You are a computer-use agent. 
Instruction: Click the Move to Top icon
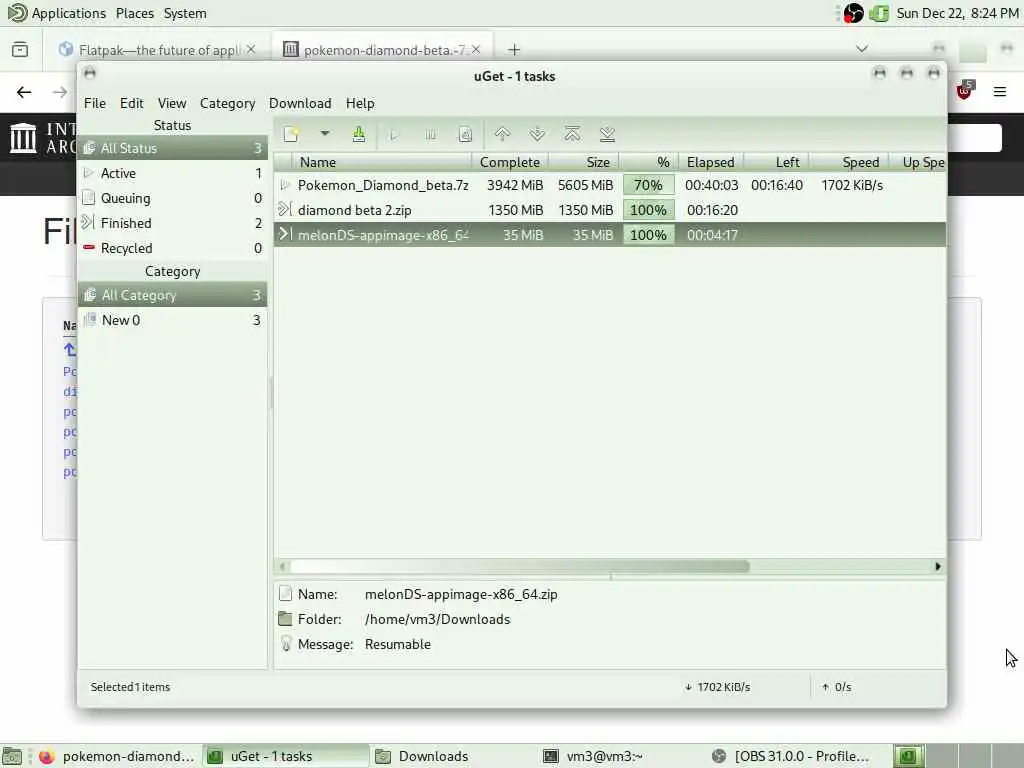572,135
